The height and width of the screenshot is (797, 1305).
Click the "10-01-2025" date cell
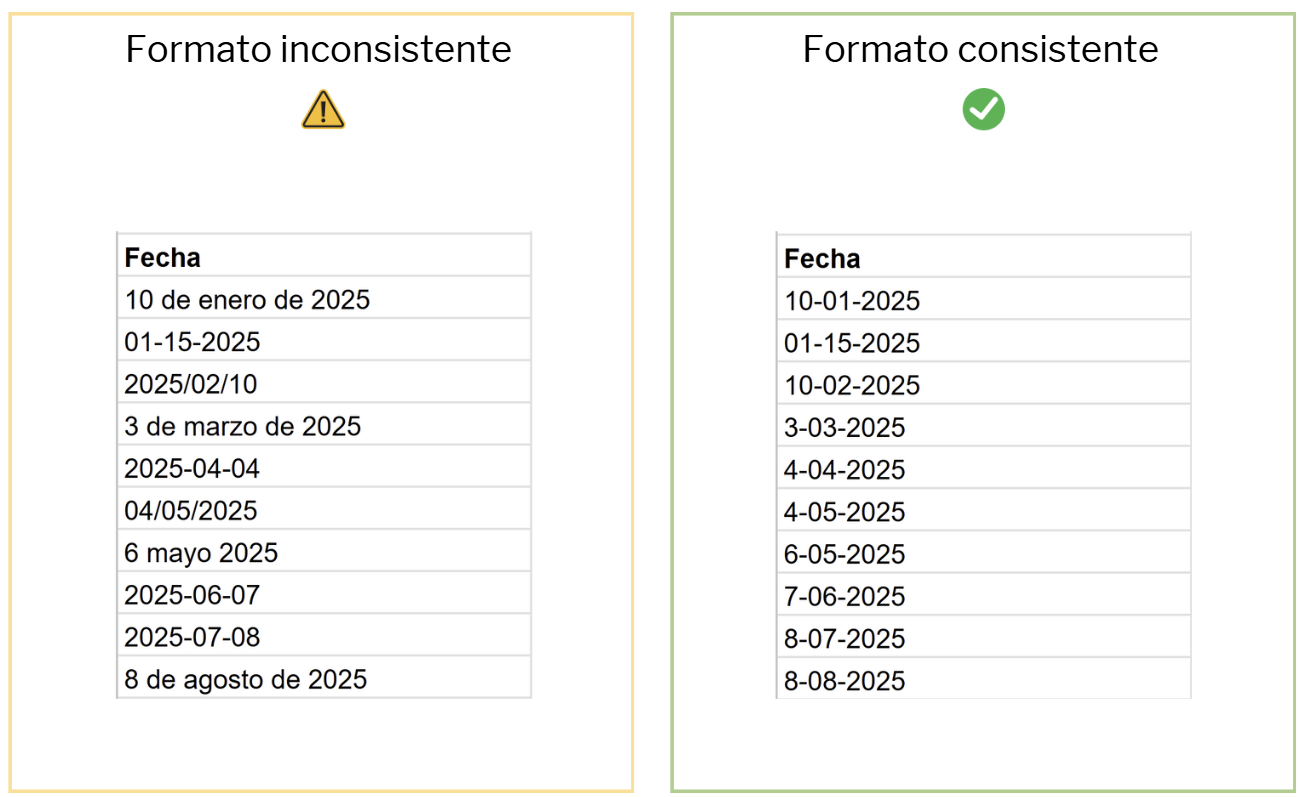point(852,301)
